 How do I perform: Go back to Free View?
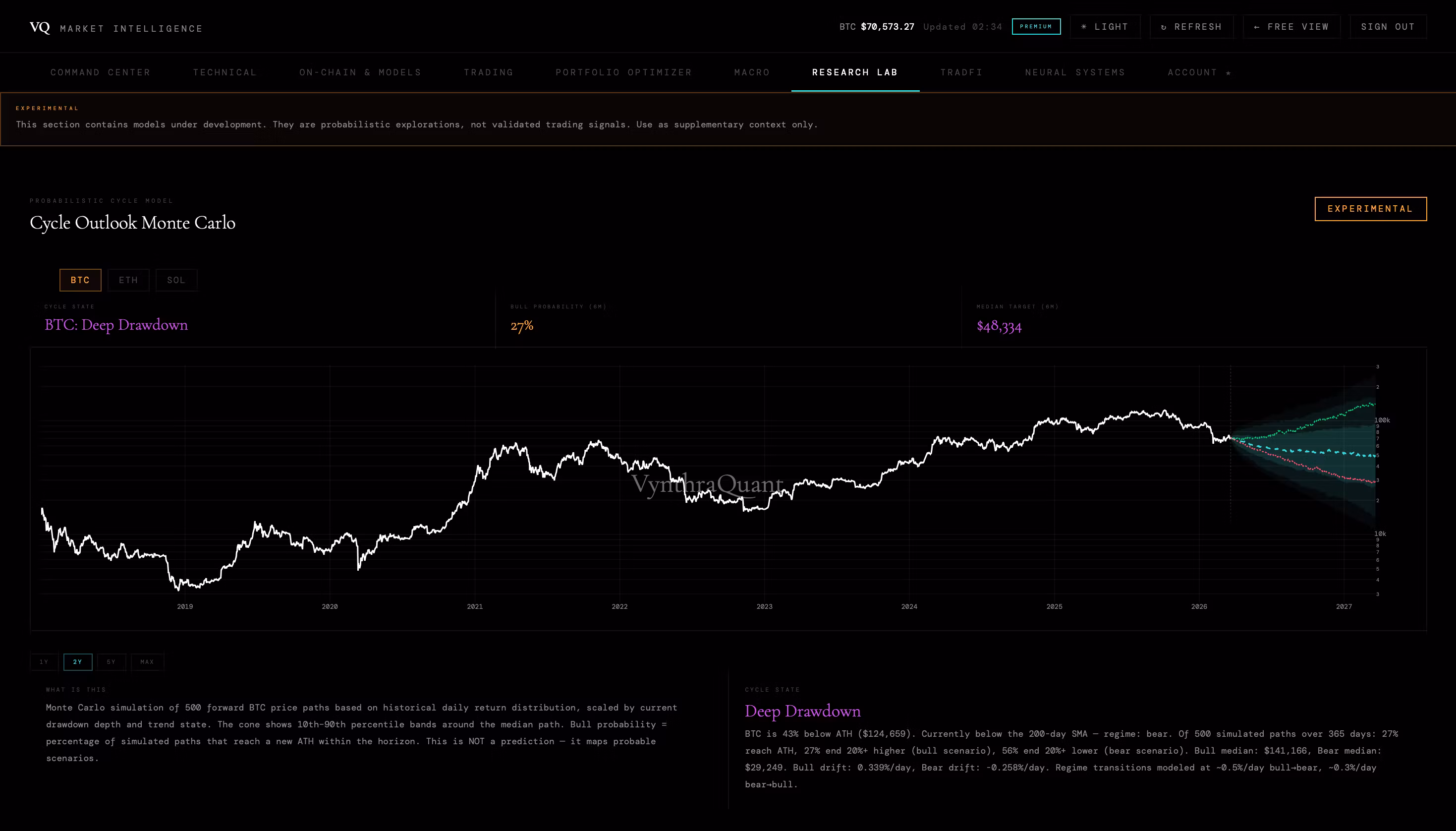tap(1292, 27)
